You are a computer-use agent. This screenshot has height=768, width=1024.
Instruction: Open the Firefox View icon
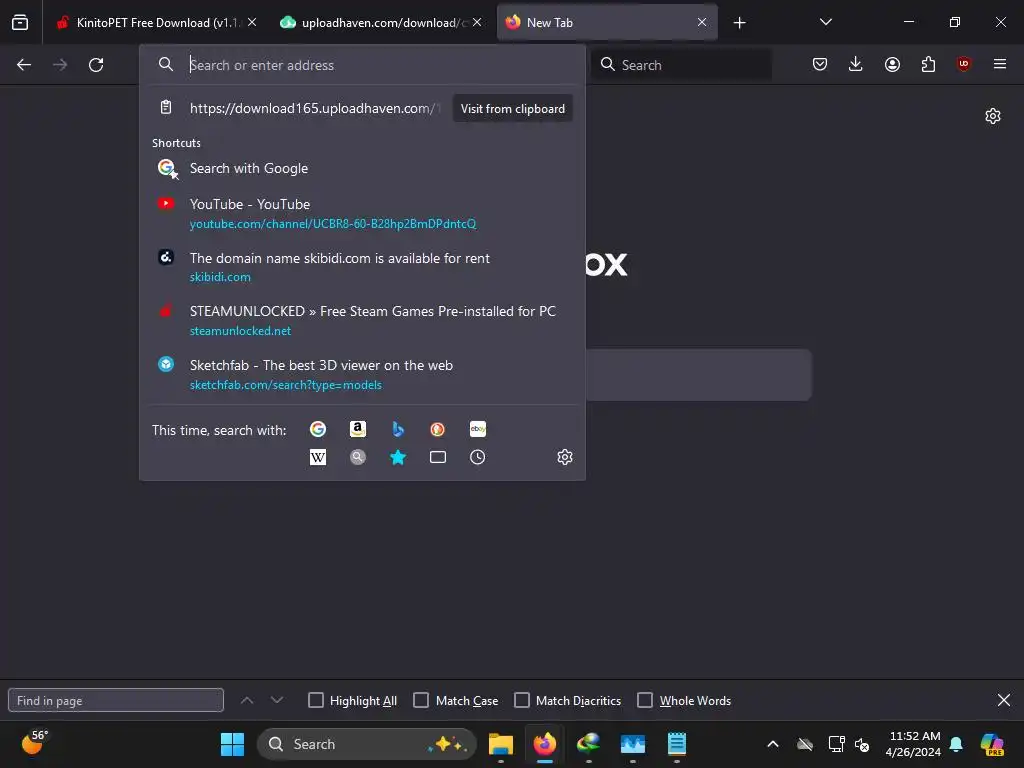pos(20,23)
